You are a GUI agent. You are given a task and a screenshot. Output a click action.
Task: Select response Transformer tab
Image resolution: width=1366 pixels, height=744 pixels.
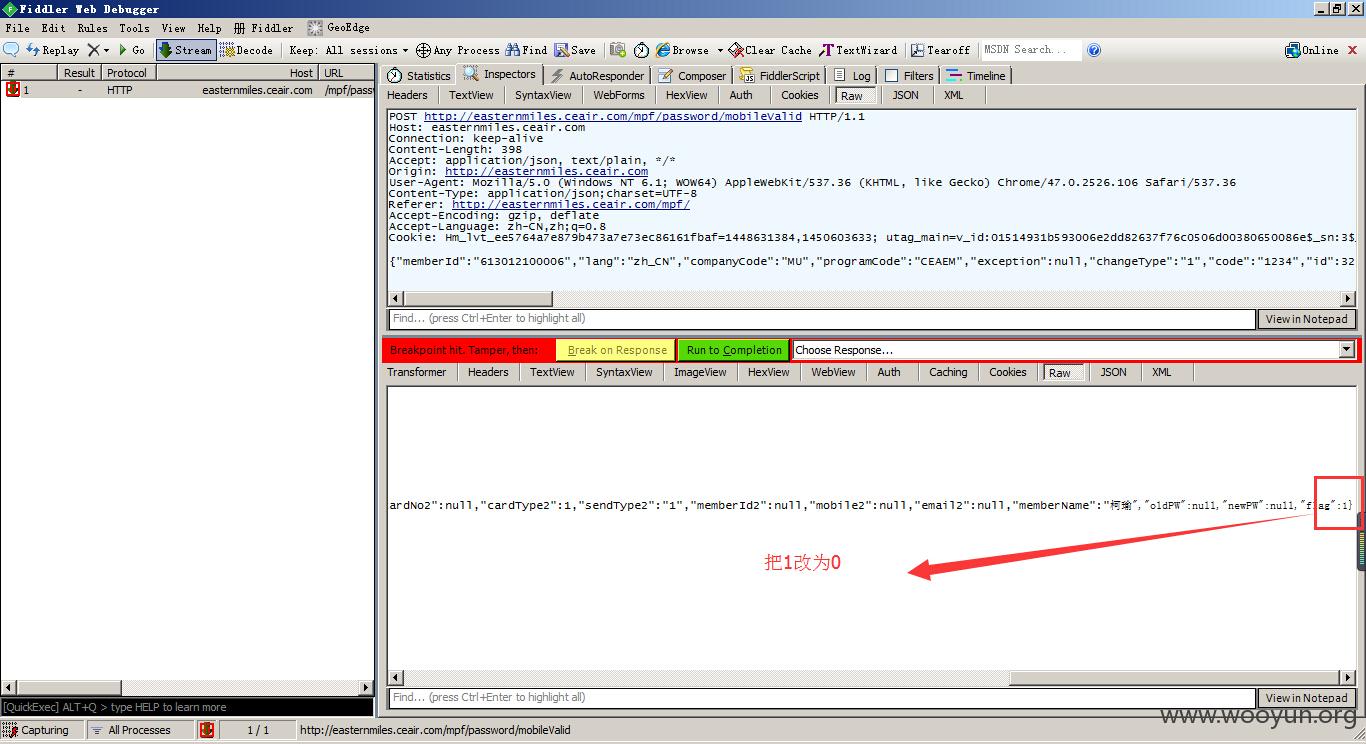pos(417,372)
